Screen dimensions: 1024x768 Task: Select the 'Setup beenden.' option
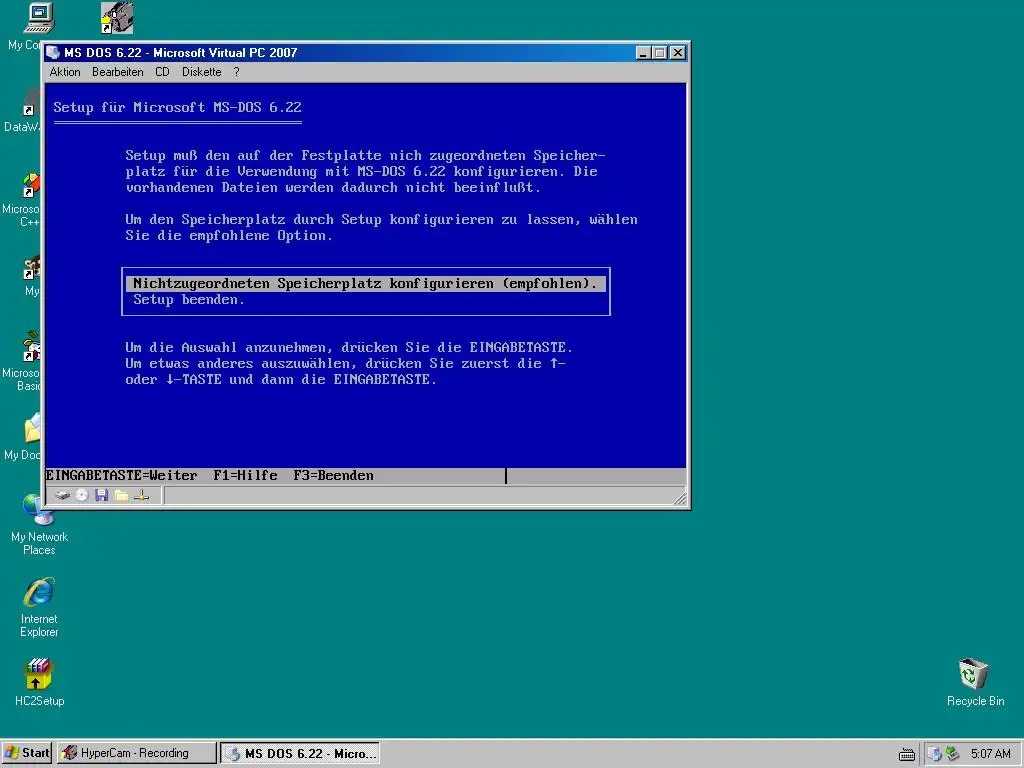pyautogui.click(x=189, y=300)
